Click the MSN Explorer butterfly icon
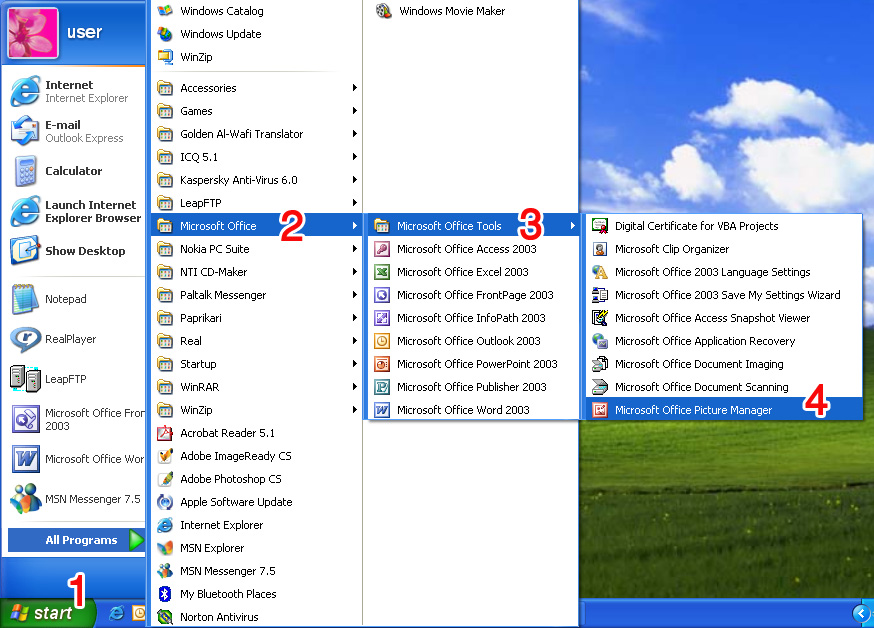 tap(165, 548)
